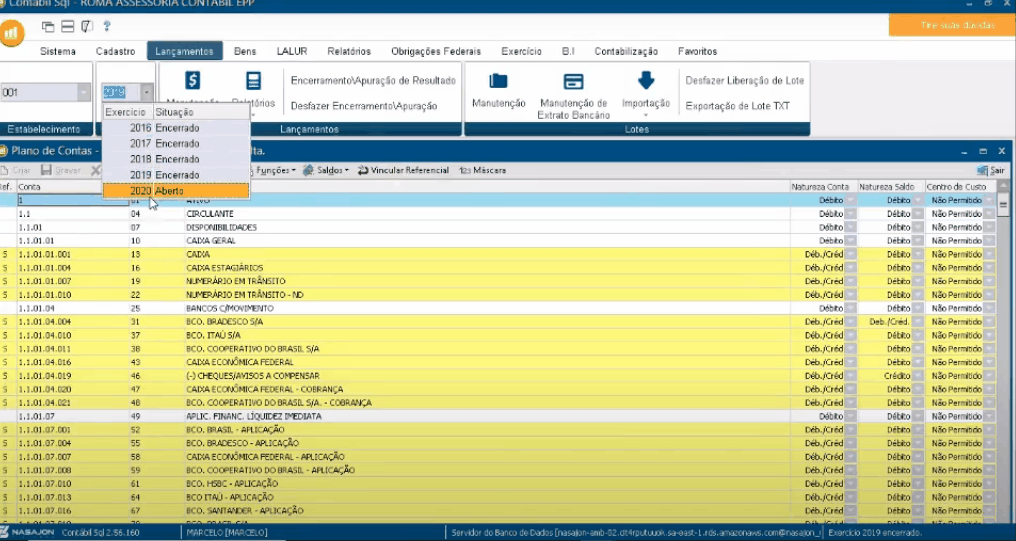Click the Plano de Contas window title icon
Screen dimensions: 1016x541
click(3, 151)
